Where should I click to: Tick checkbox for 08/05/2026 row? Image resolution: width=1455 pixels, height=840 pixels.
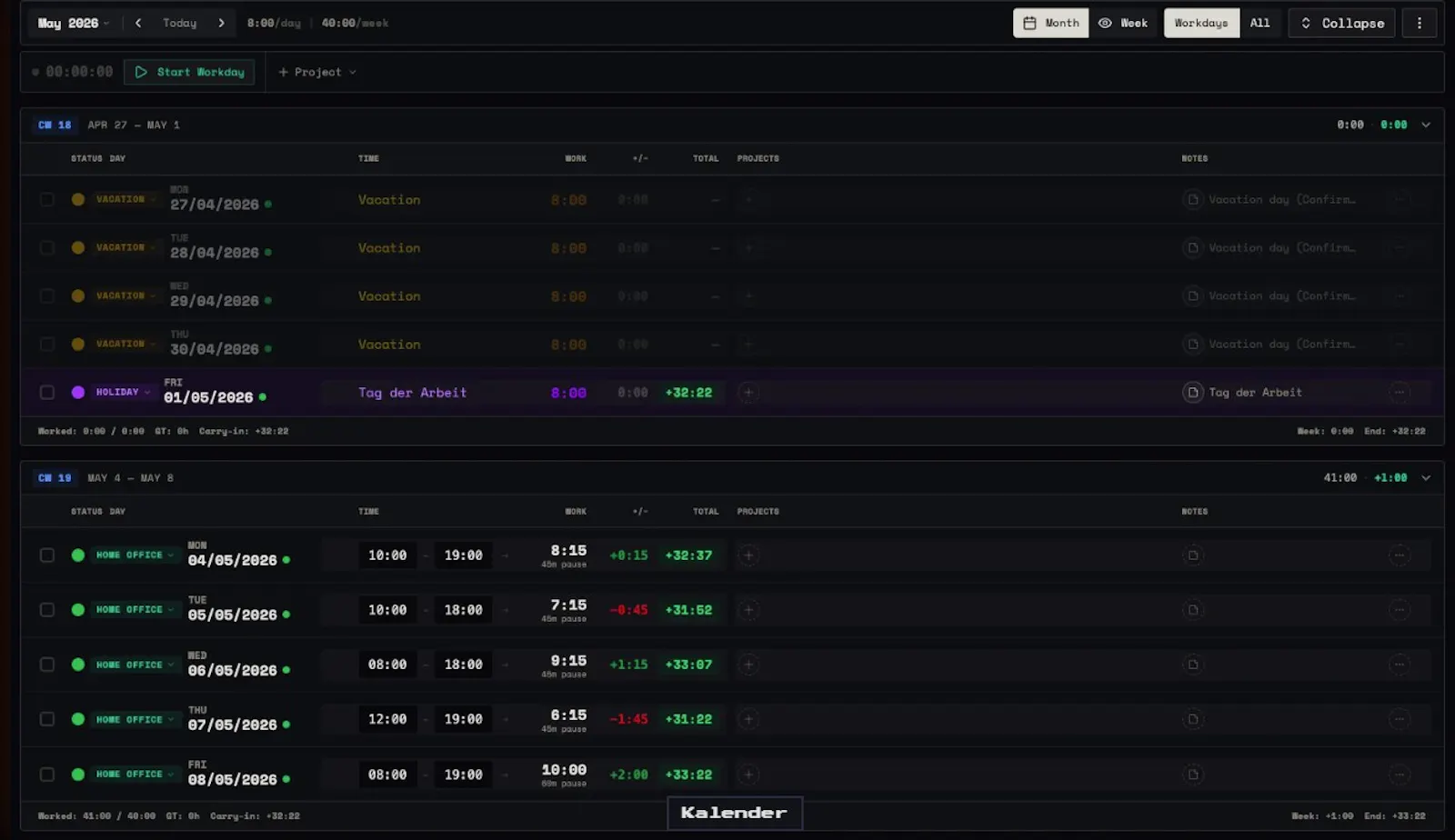point(46,775)
